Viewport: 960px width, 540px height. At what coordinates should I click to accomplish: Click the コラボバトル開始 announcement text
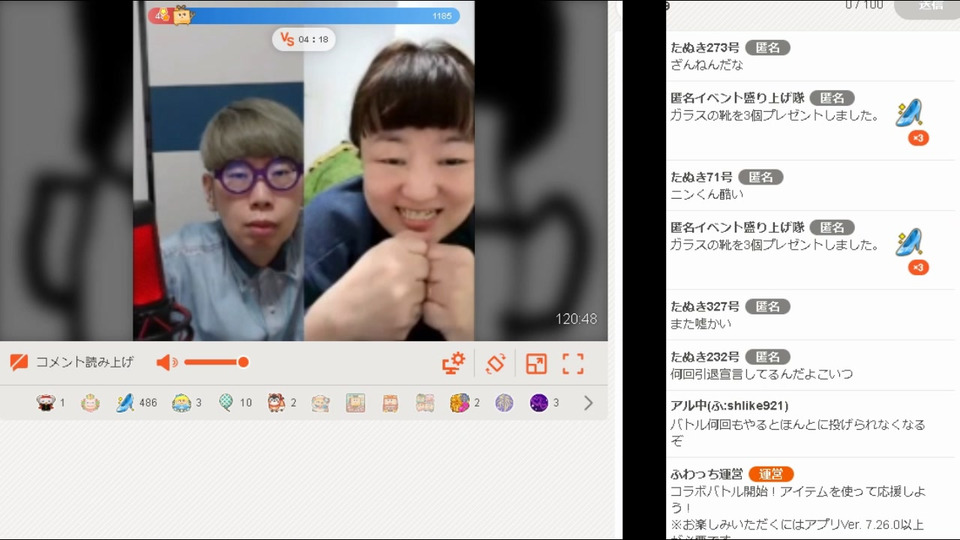click(x=798, y=499)
